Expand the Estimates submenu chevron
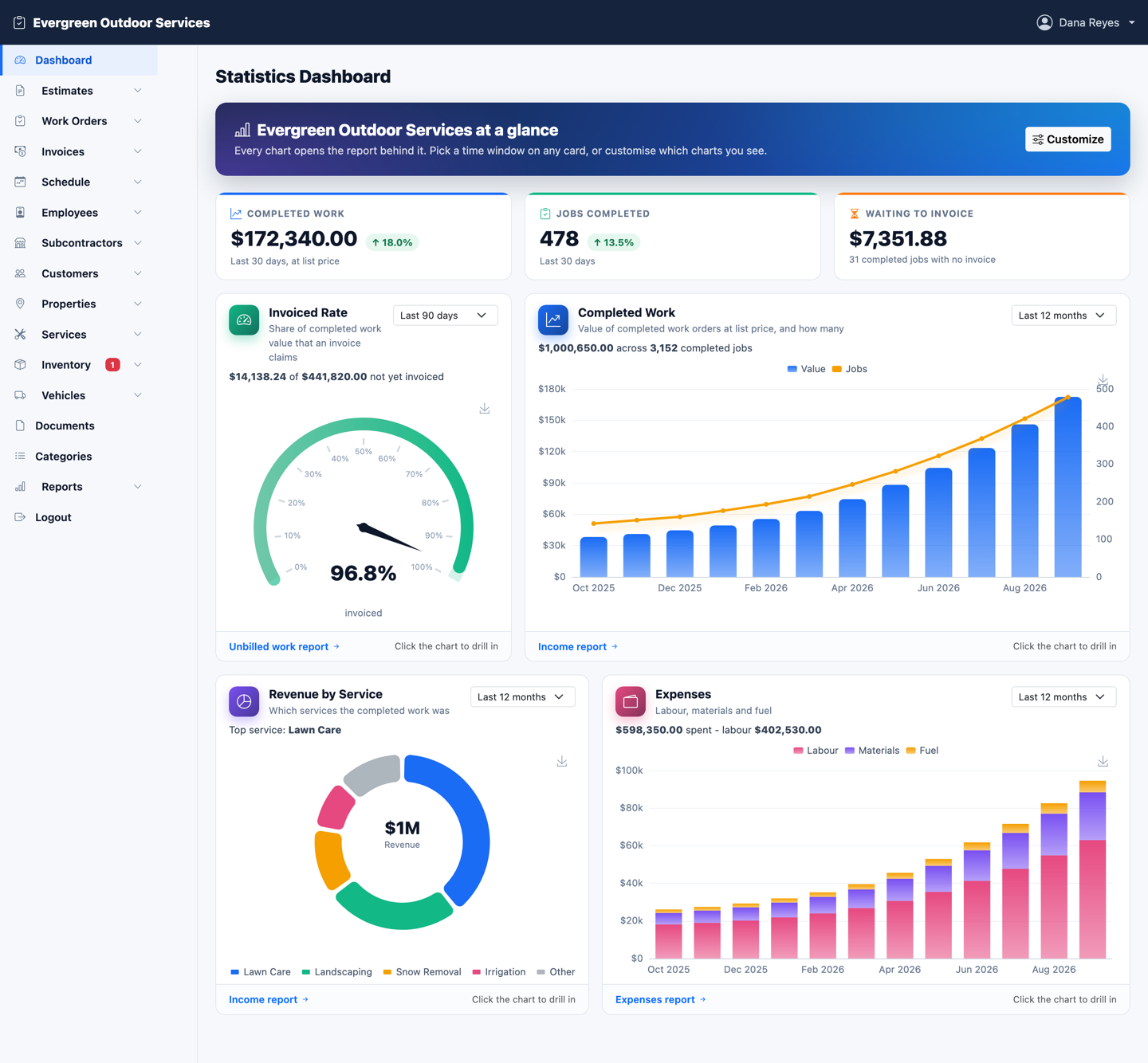The height and width of the screenshot is (1063, 1148). coord(138,91)
